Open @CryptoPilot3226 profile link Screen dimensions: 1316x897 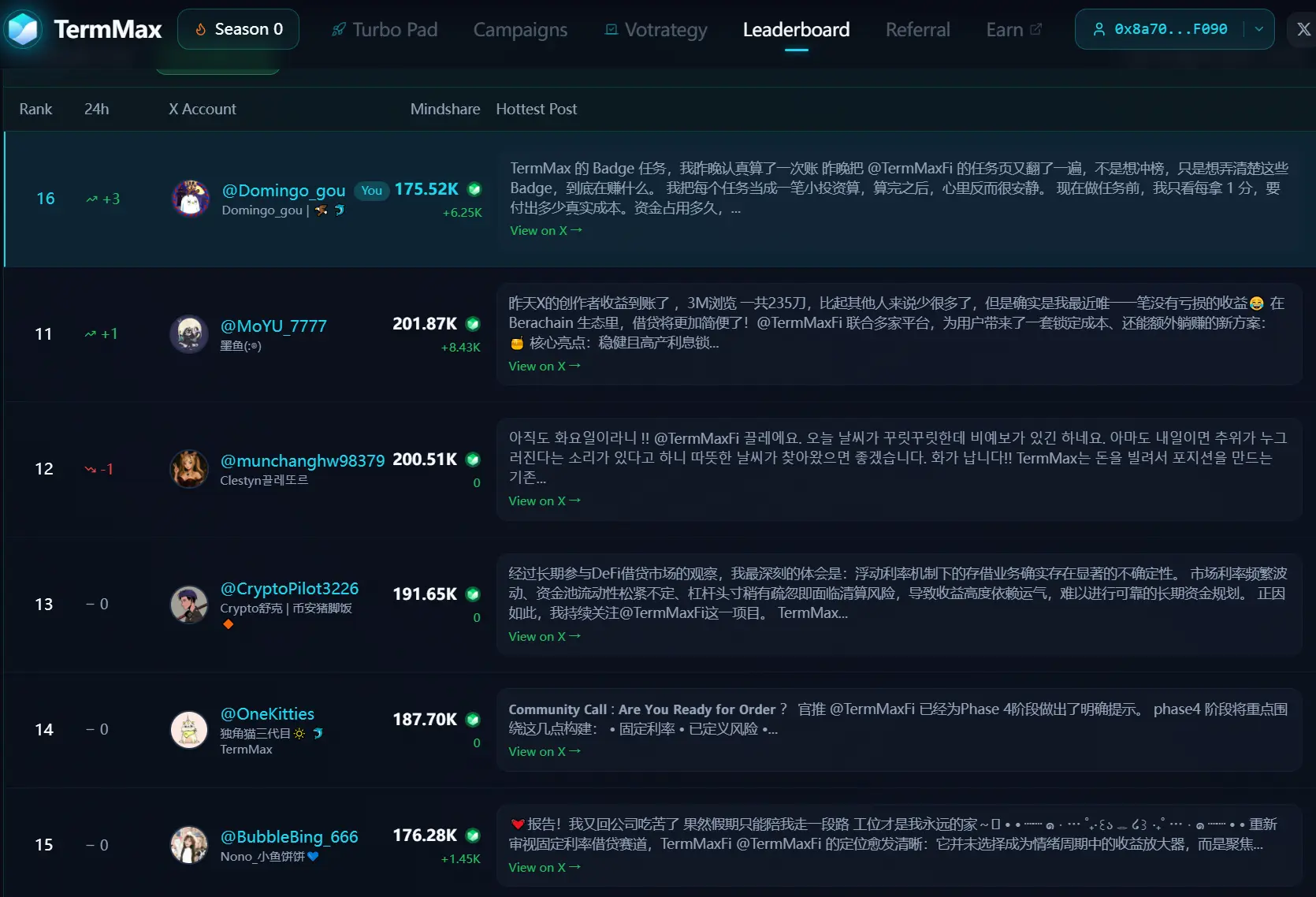289,589
